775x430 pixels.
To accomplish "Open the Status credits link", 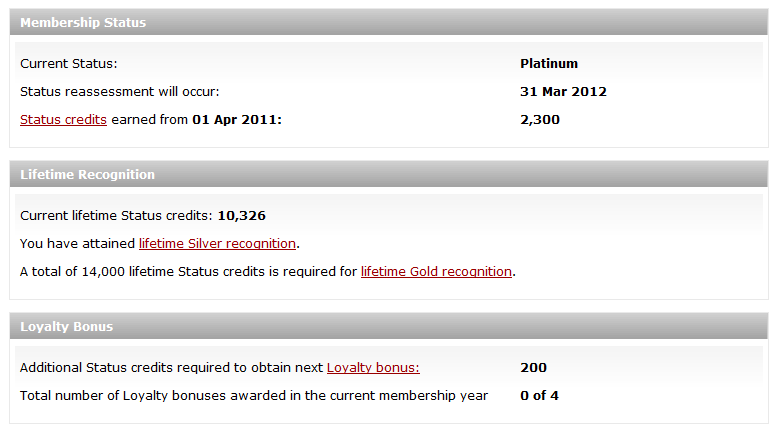I will click(63, 120).
